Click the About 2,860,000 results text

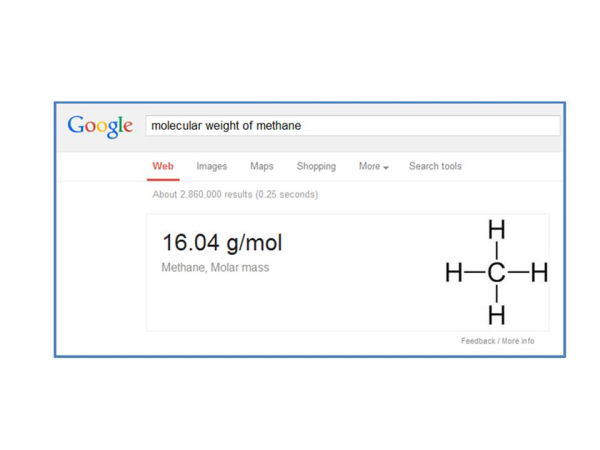point(235,194)
